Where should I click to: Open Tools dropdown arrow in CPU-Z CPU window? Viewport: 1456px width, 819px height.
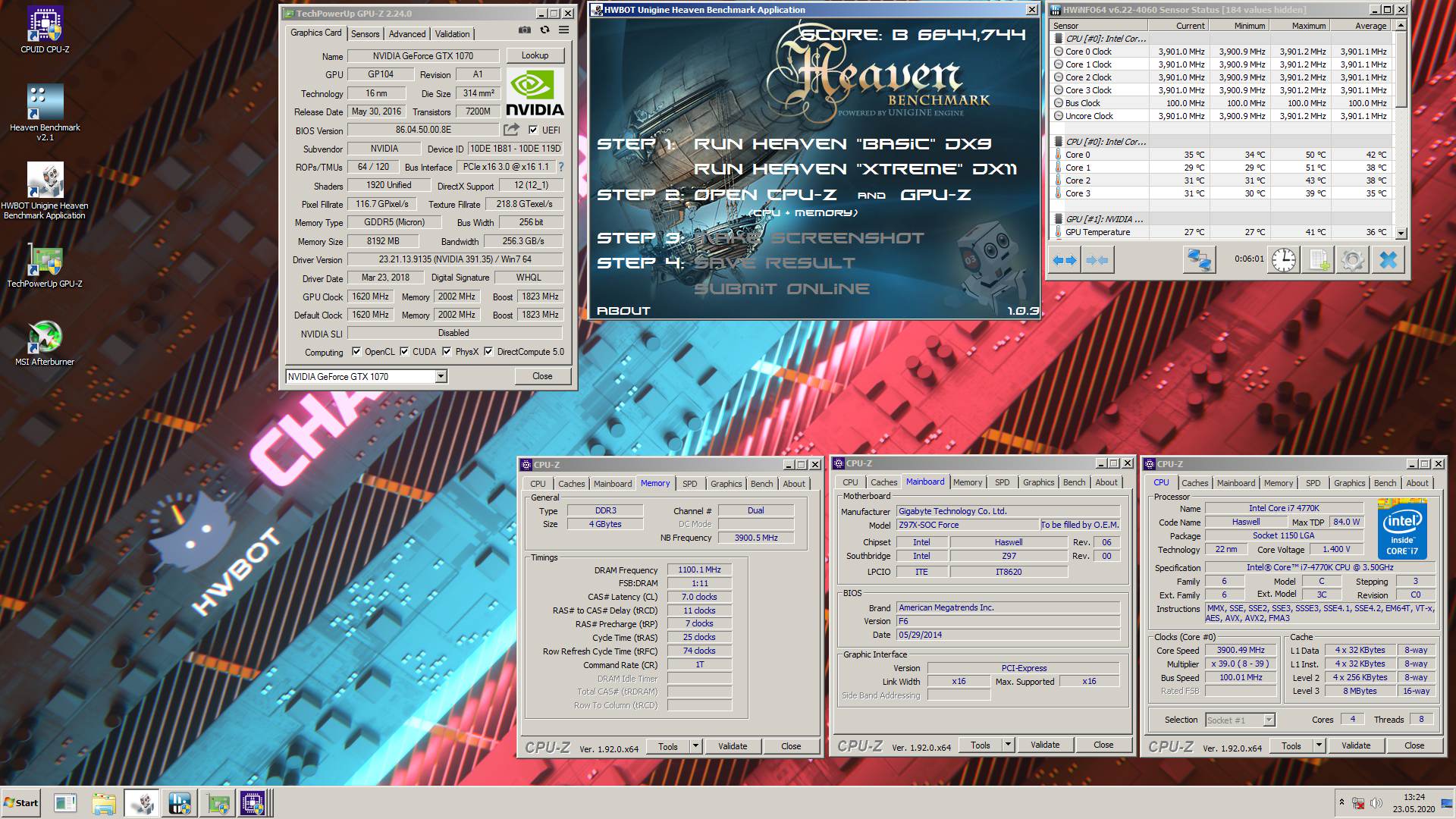pyautogui.click(x=1319, y=745)
